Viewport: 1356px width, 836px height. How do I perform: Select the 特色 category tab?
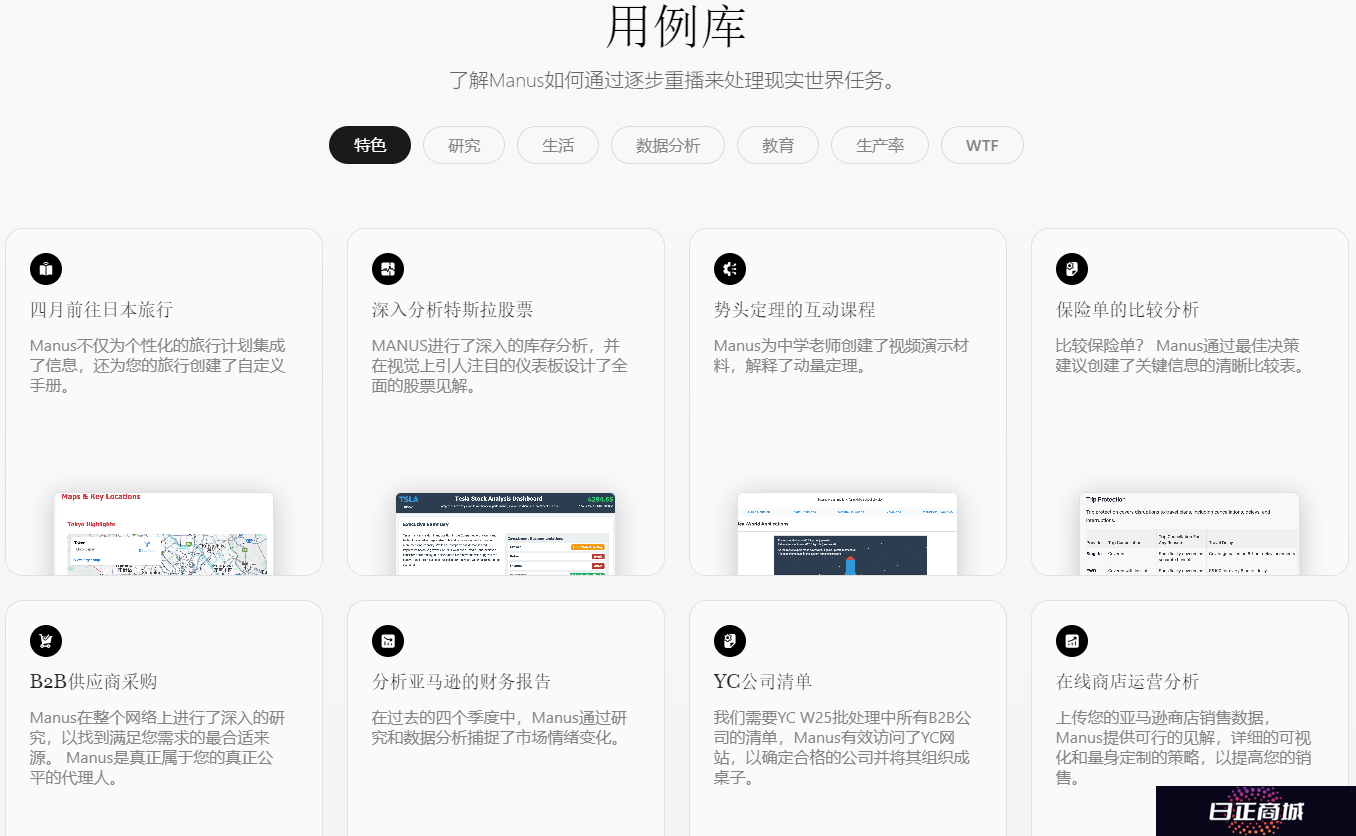pos(370,145)
